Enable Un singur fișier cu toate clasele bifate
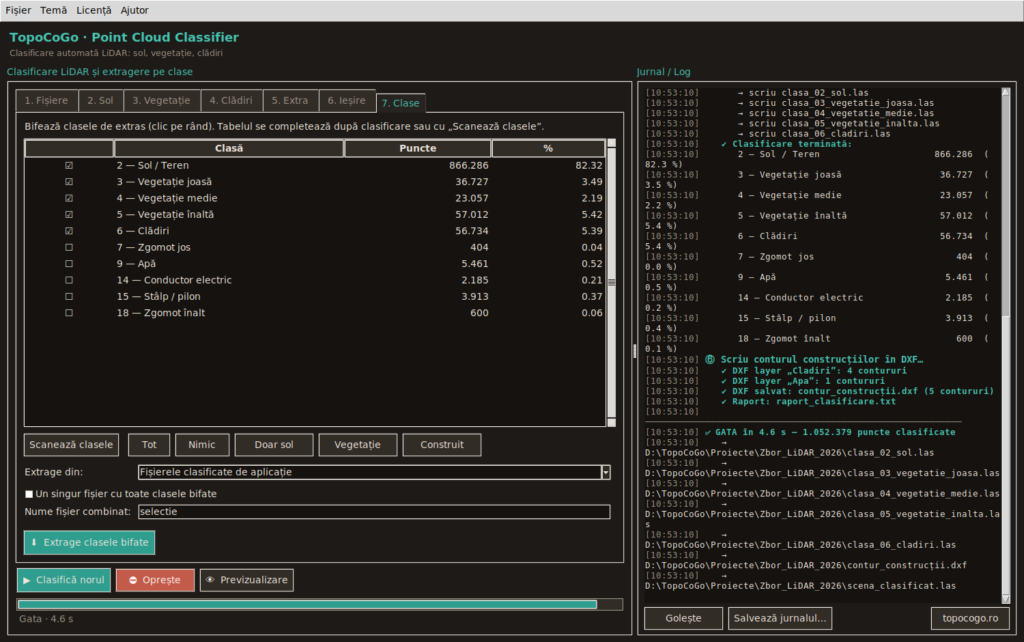The height and width of the screenshot is (642, 1024). [x=29, y=494]
